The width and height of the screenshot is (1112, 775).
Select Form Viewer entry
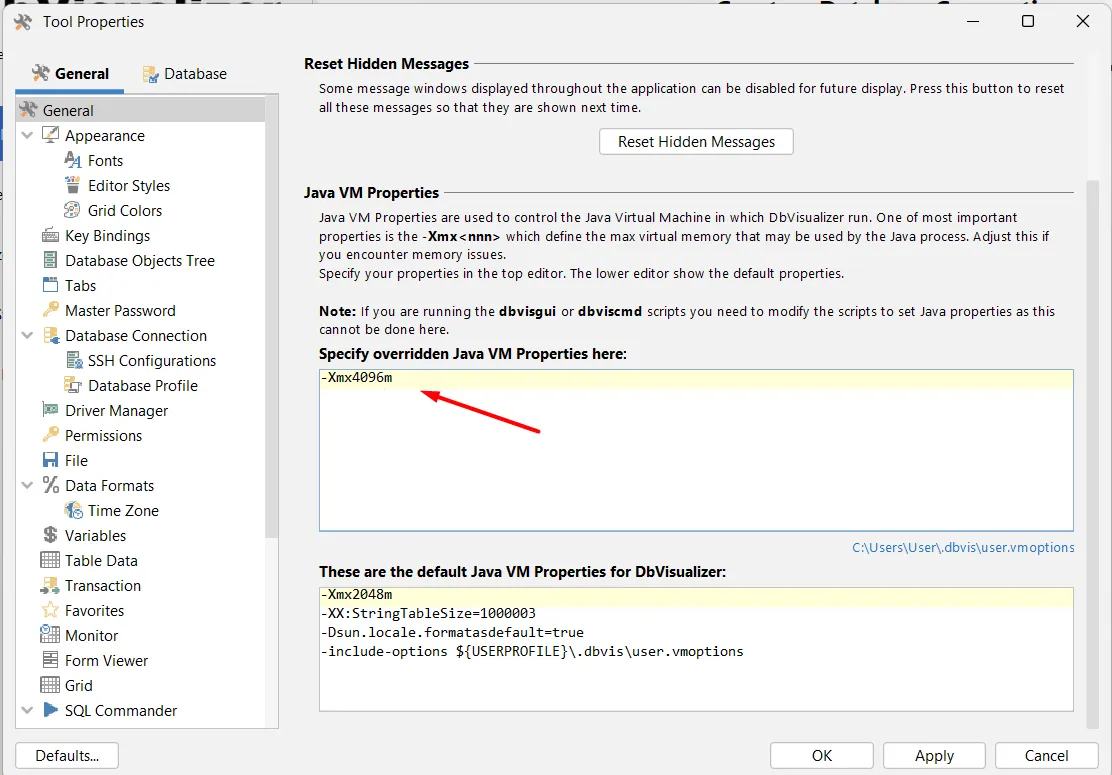[x=106, y=660]
